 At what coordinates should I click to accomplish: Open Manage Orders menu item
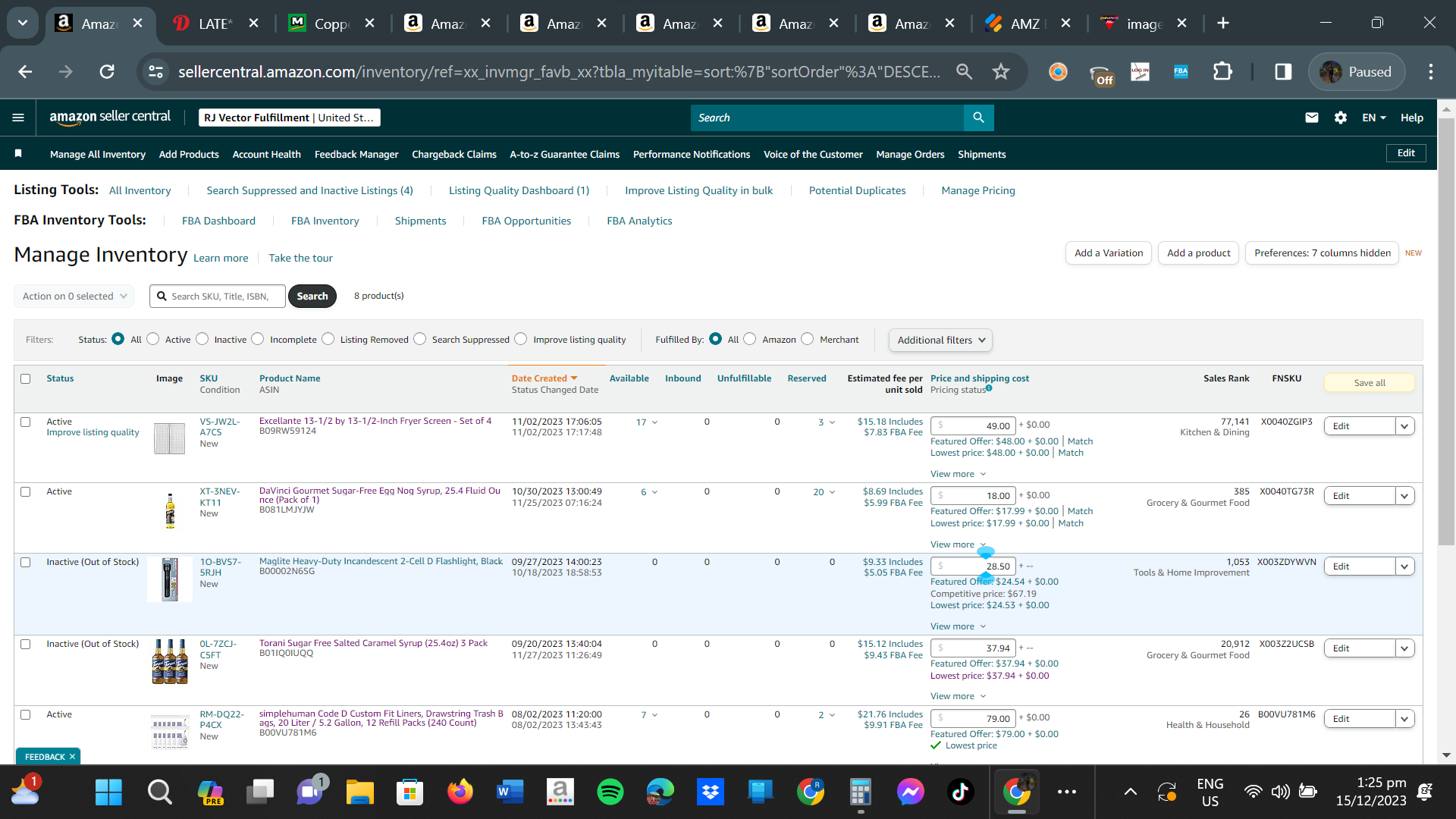(x=910, y=154)
